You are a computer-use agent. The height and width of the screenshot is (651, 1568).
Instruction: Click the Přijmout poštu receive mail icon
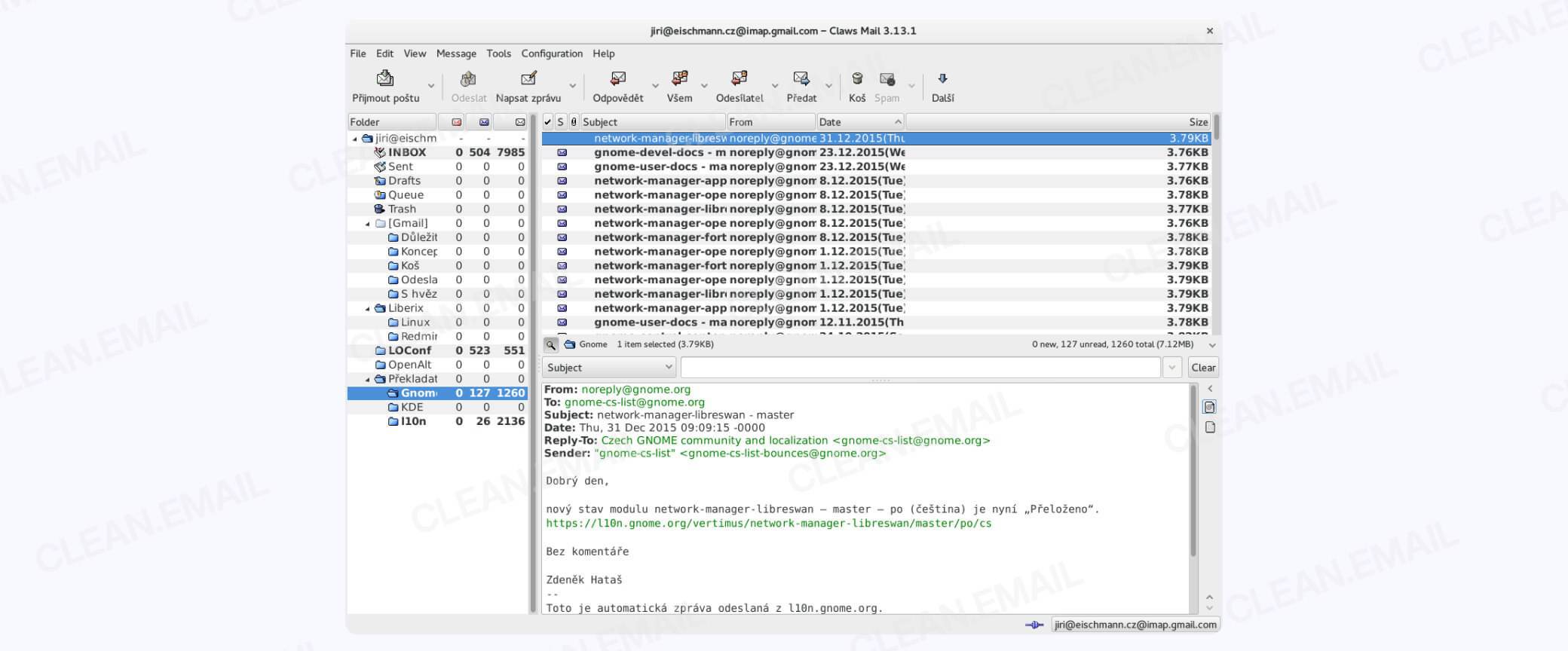tap(385, 78)
